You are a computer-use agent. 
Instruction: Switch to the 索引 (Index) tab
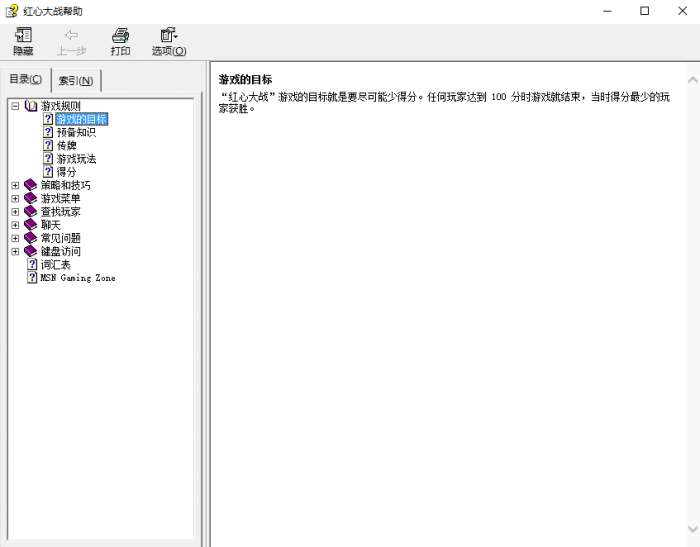coord(76,81)
